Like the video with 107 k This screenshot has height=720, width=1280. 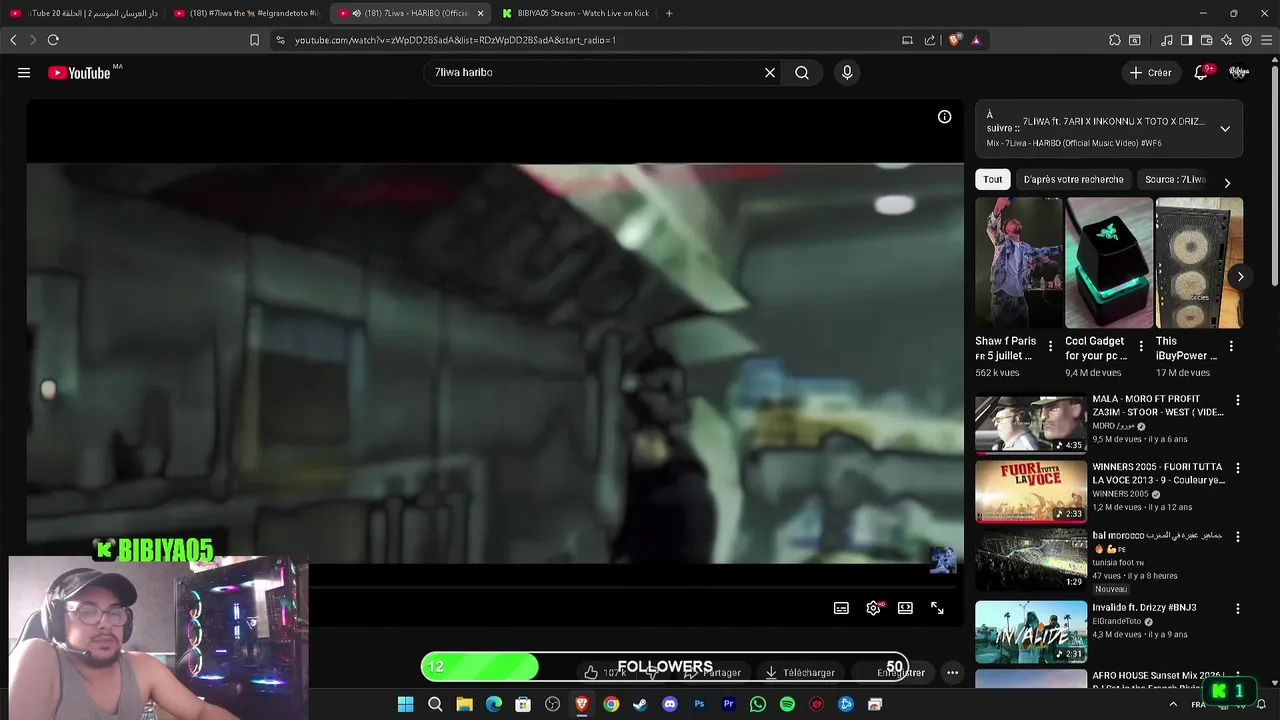point(604,673)
